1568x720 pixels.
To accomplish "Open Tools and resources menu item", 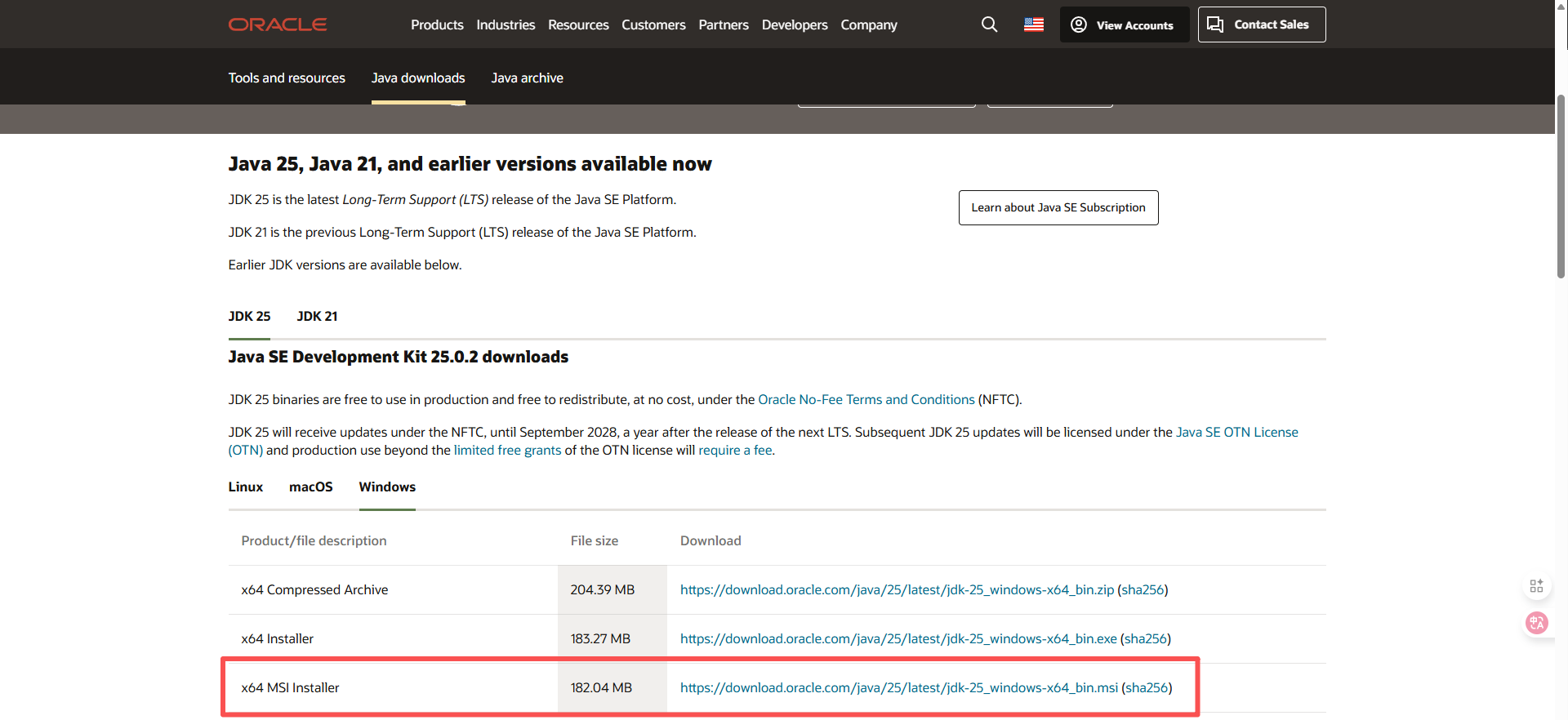I will 287,78.
